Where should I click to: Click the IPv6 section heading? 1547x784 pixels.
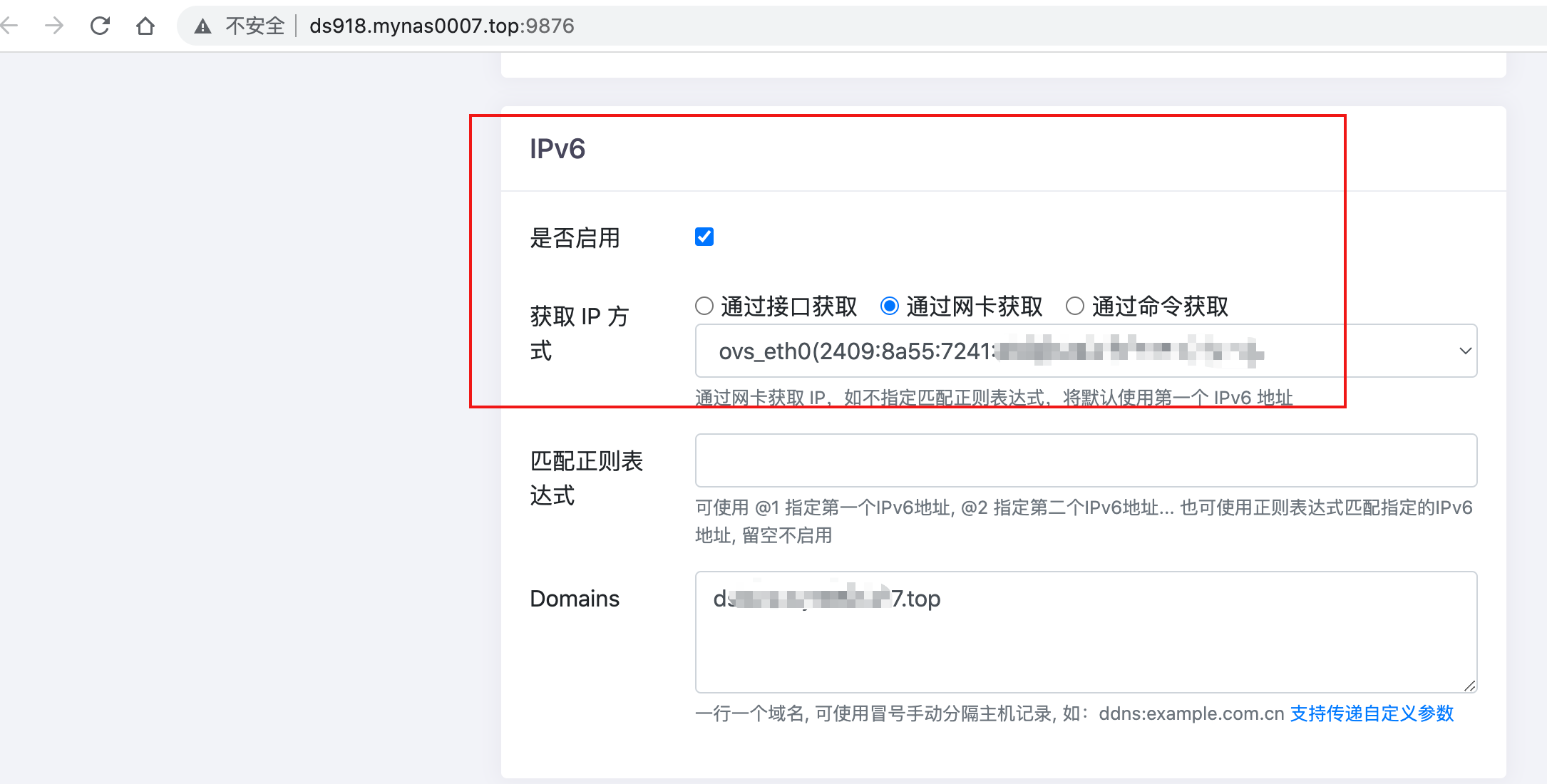(x=557, y=149)
